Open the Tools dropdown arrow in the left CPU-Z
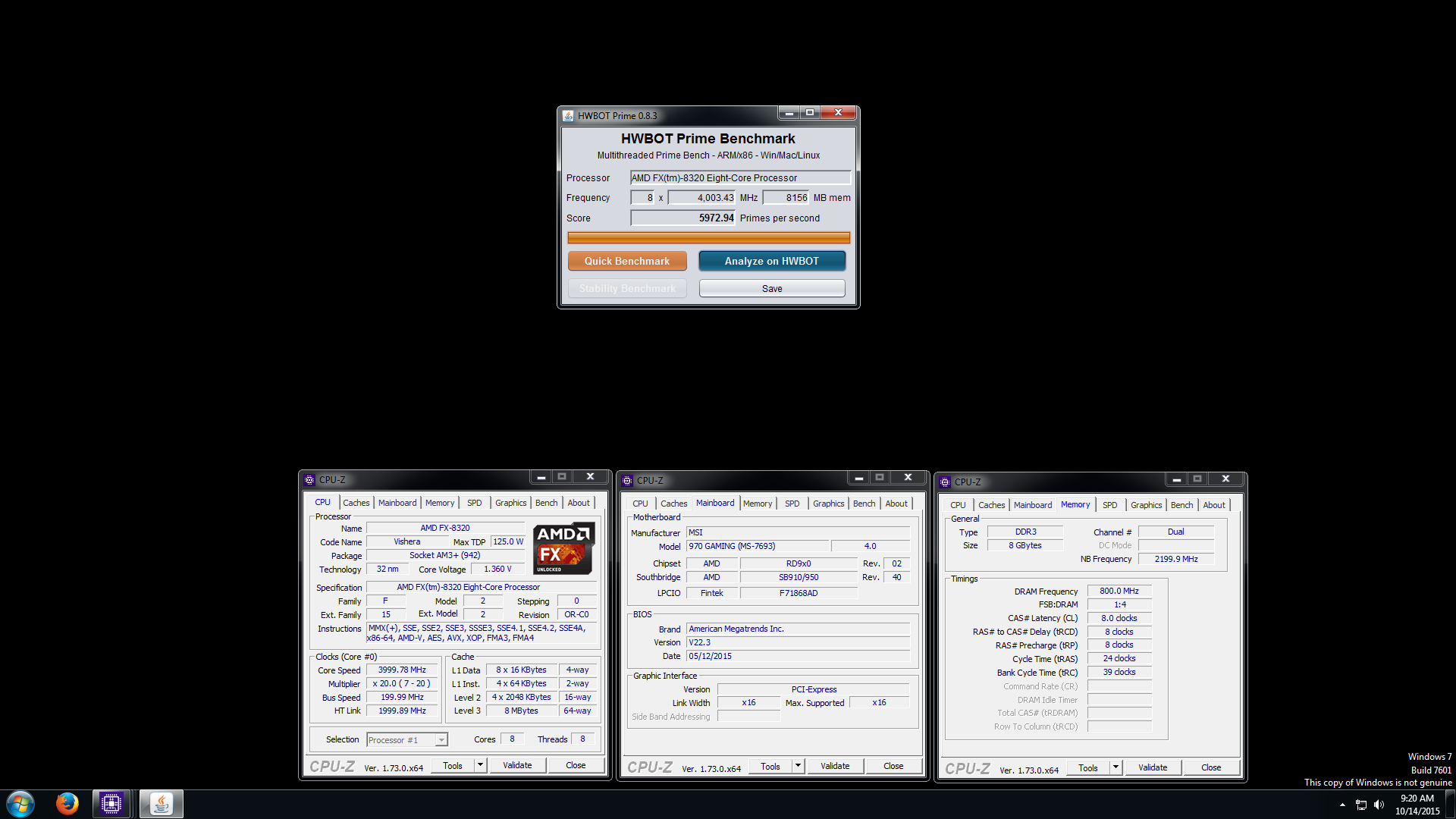Viewport: 1456px width, 819px height. pos(480,766)
